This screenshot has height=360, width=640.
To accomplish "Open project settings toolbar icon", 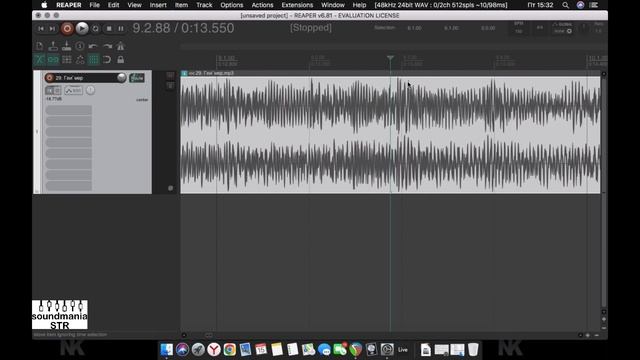I will pyautogui.click(x=80, y=46).
